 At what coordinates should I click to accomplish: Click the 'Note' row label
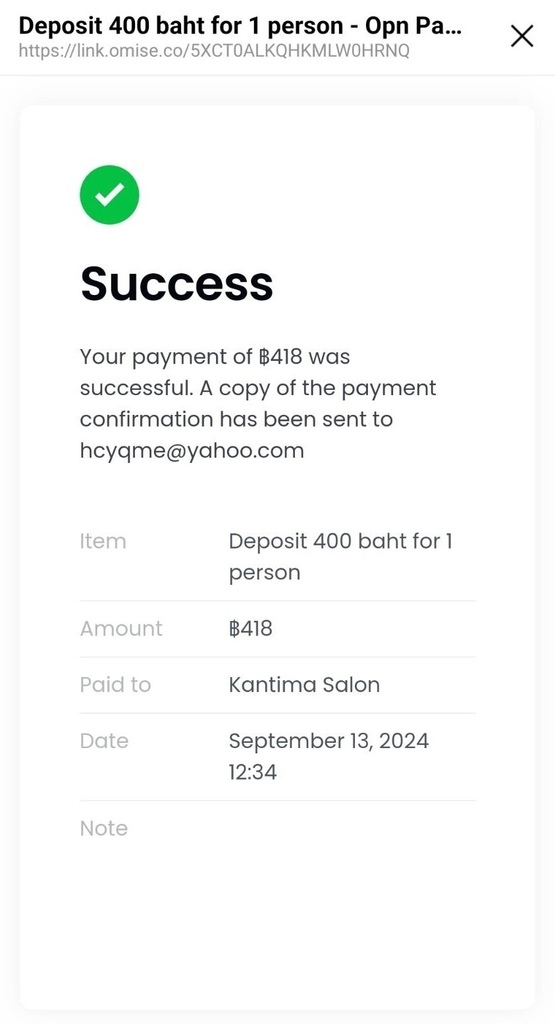[103, 828]
